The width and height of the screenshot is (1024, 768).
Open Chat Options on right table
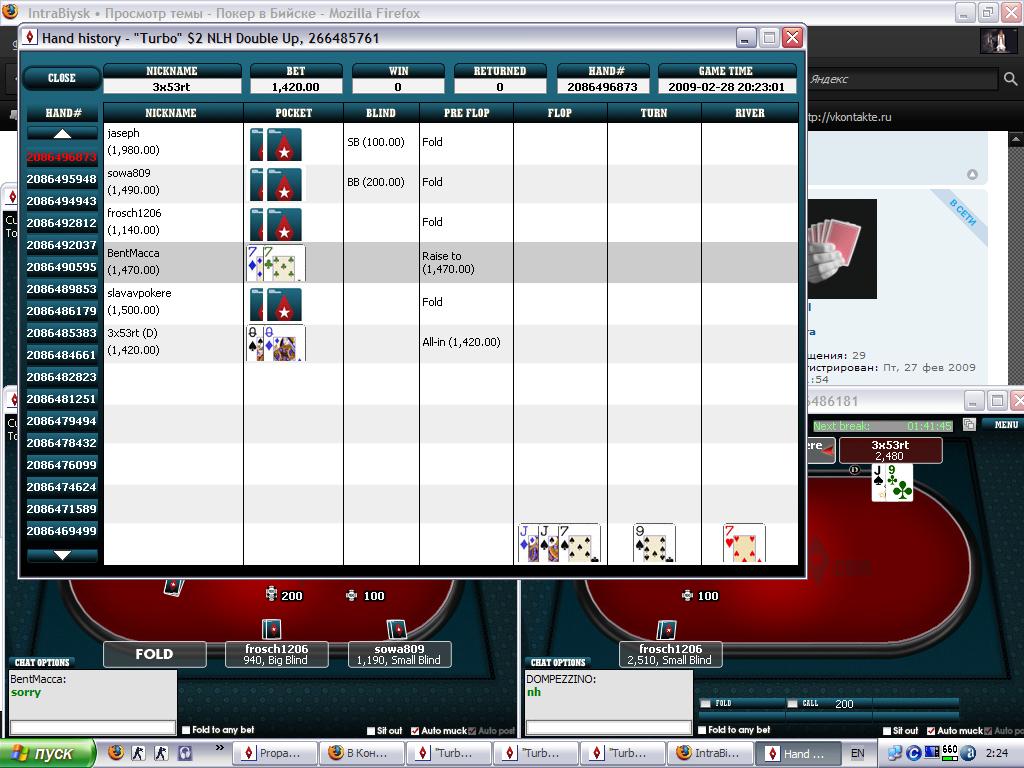click(x=558, y=662)
